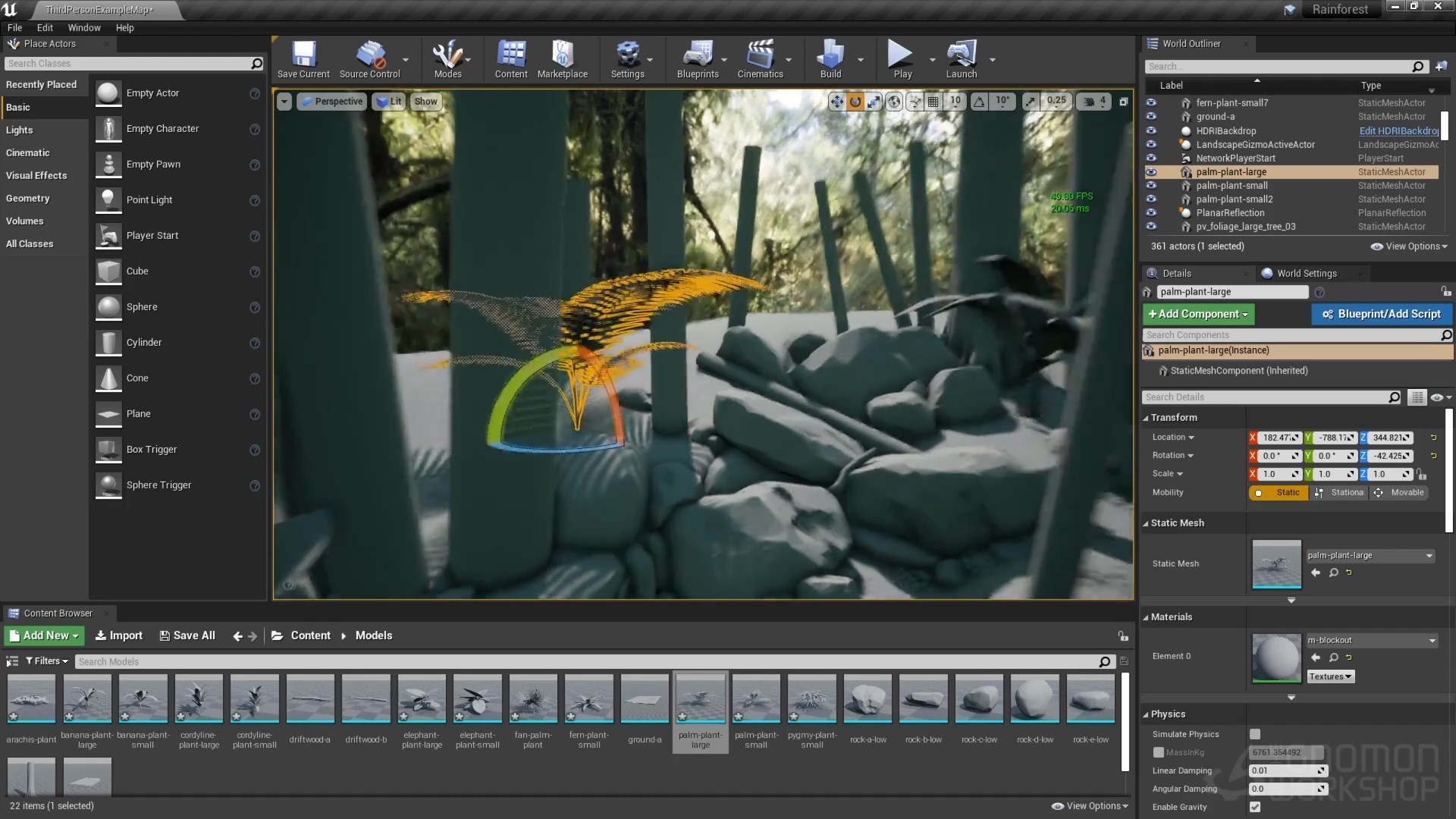1456x819 pixels.
Task: Set Mobility to Movable
Action: [x=1400, y=493]
